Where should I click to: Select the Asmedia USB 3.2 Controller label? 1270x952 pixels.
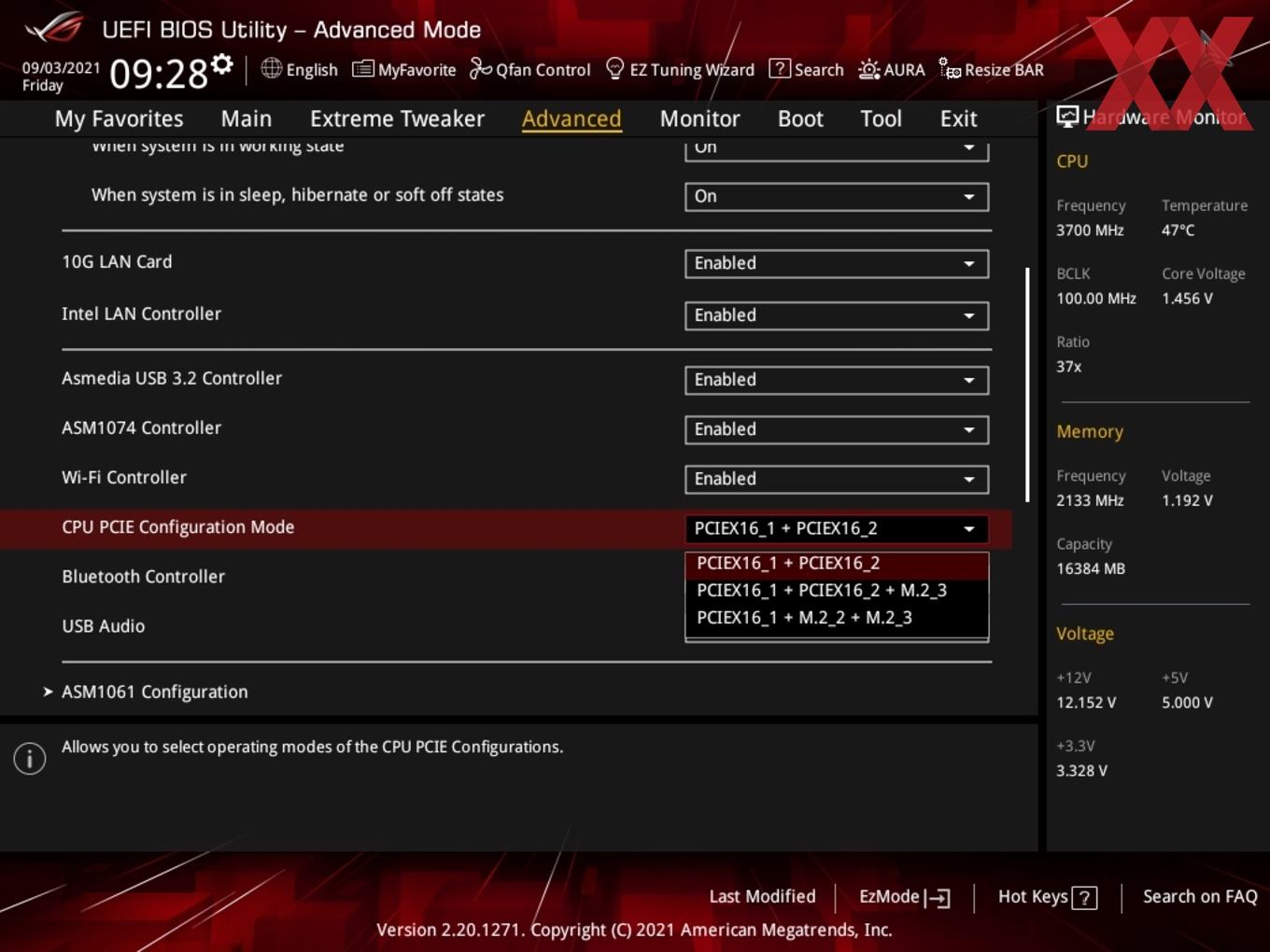[x=172, y=379]
